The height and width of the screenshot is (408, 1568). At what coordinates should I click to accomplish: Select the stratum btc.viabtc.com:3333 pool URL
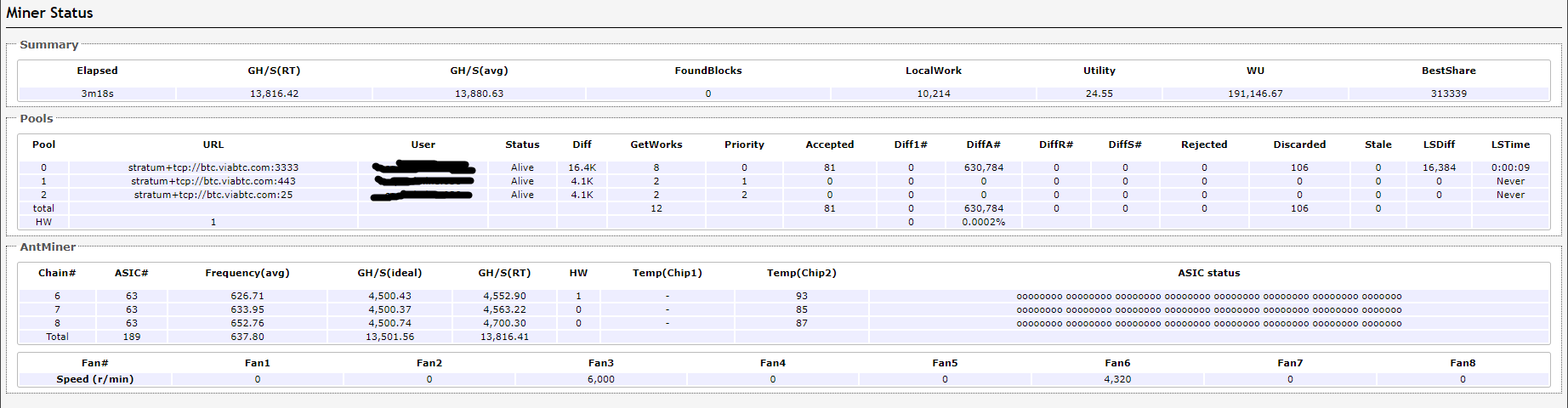click(213, 167)
